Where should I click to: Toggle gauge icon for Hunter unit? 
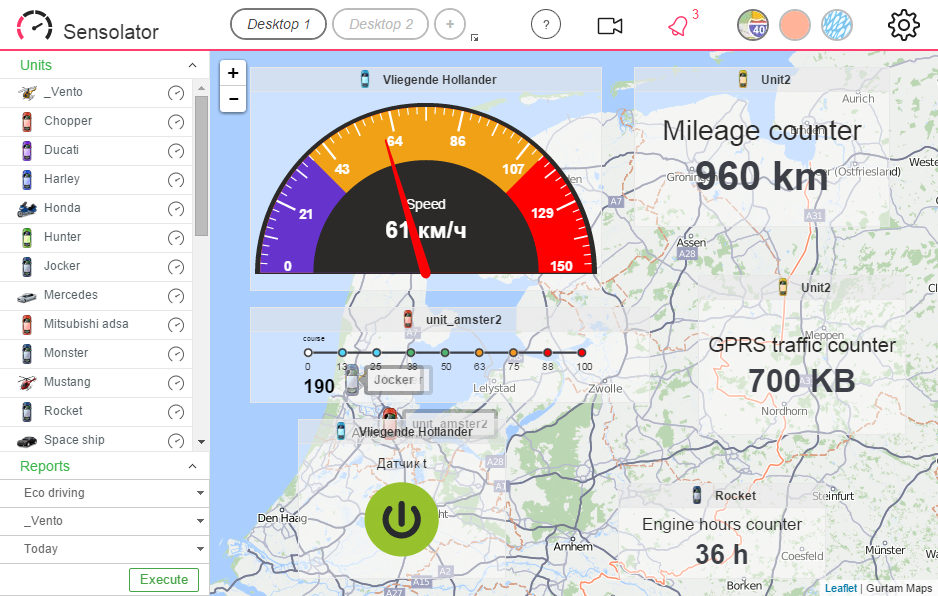coord(176,238)
